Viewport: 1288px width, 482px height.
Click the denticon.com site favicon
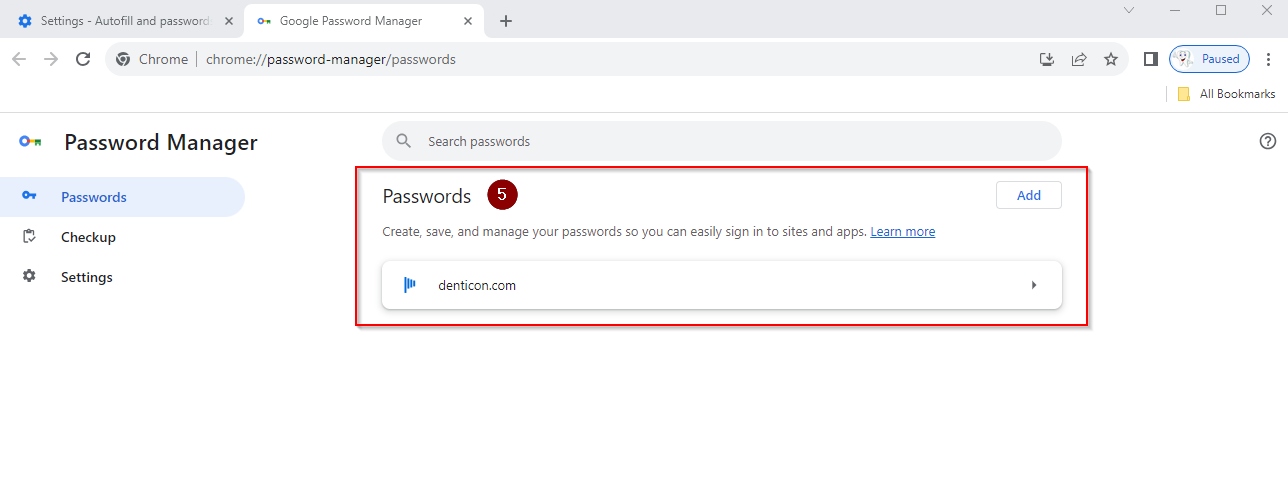[410, 285]
